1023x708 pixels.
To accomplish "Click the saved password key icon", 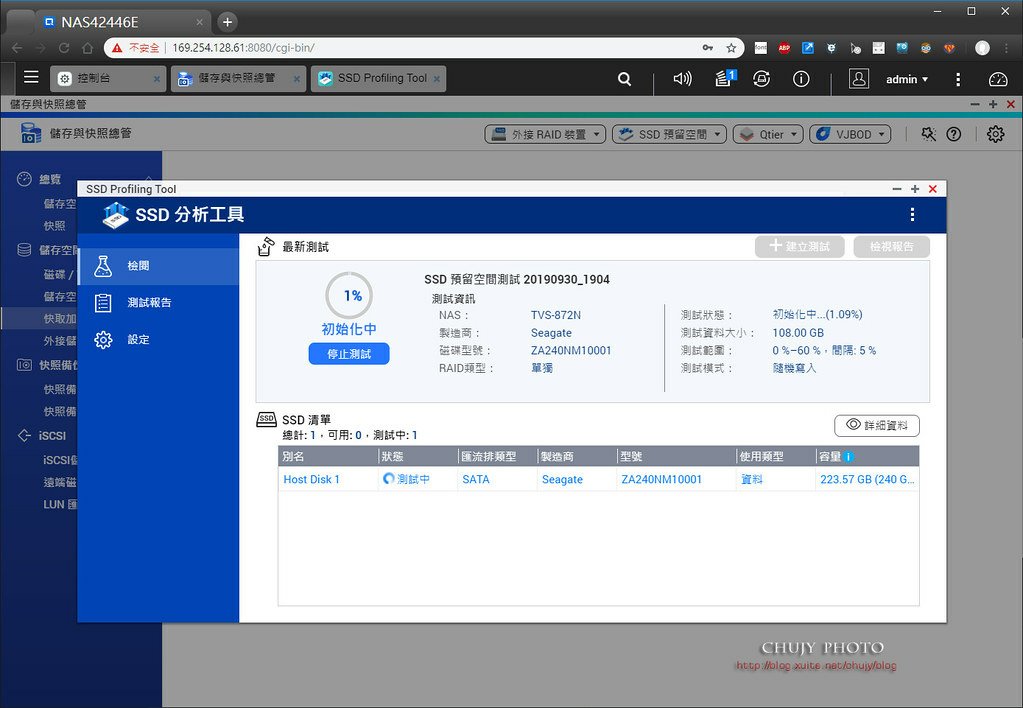I will (x=708, y=48).
